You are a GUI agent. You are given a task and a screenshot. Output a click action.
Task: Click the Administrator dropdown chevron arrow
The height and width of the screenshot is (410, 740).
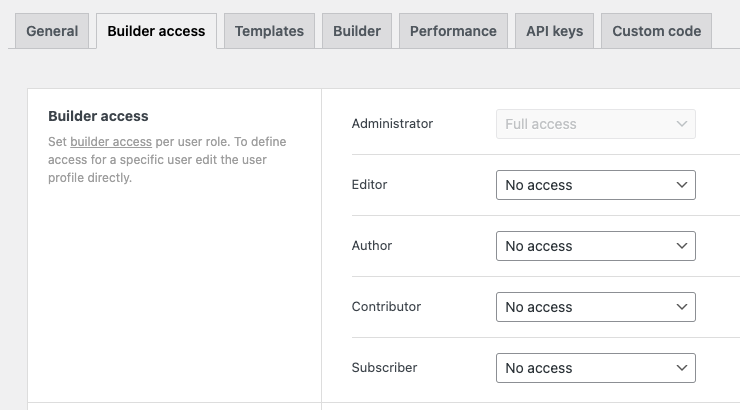[x=681, y=124]
